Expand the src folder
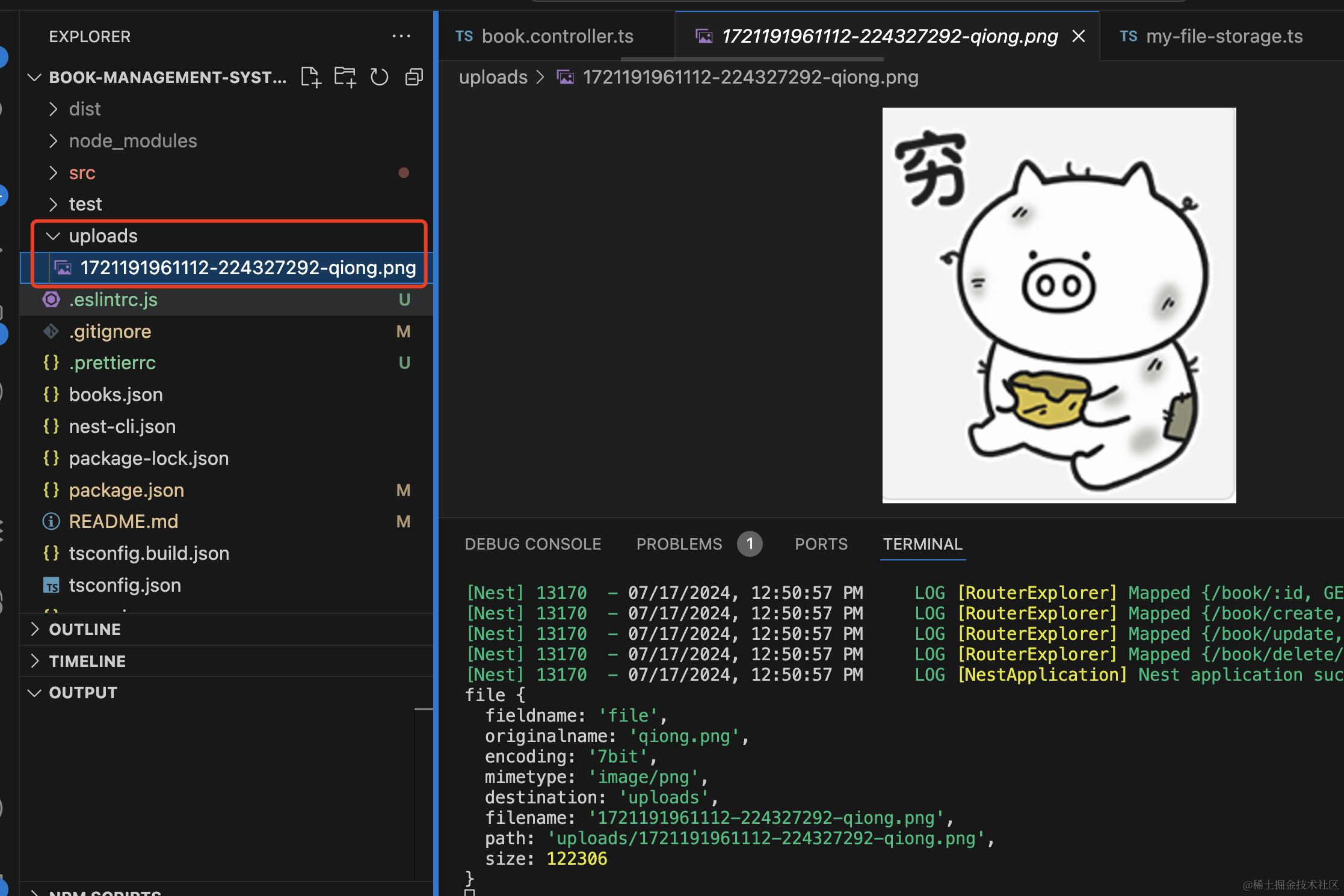Image resolution: width=1344 pixels, height=896 pixels. (x=82, y=173)
